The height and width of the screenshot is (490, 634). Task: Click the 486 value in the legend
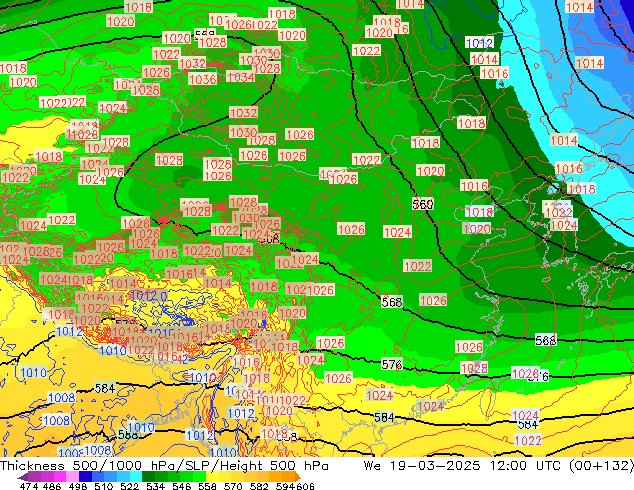click(52, 486)
